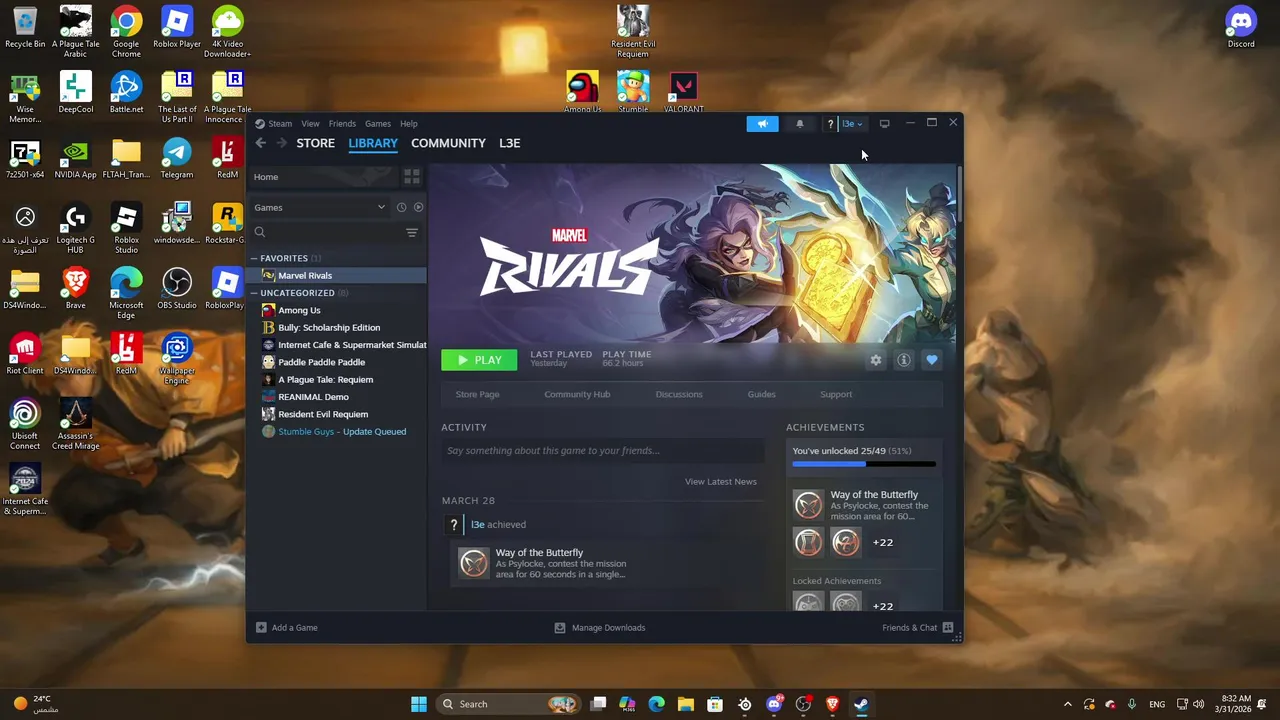Click the Steam window vertical scrollbar
Image resolution: width=1280 pixels, height=720 pixels.
click(x=958, y=195)
